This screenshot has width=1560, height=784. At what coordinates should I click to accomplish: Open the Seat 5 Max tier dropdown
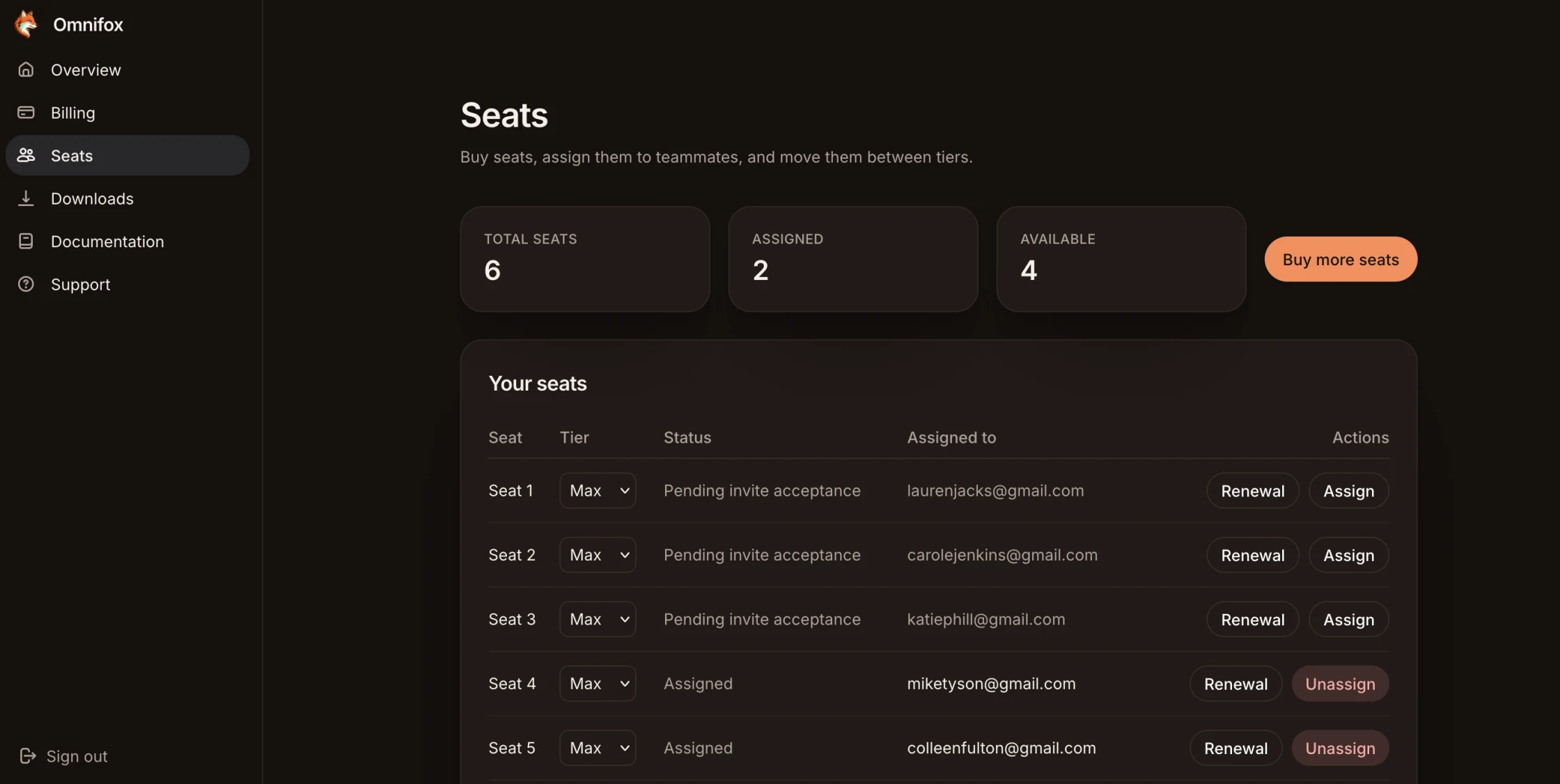598,748
